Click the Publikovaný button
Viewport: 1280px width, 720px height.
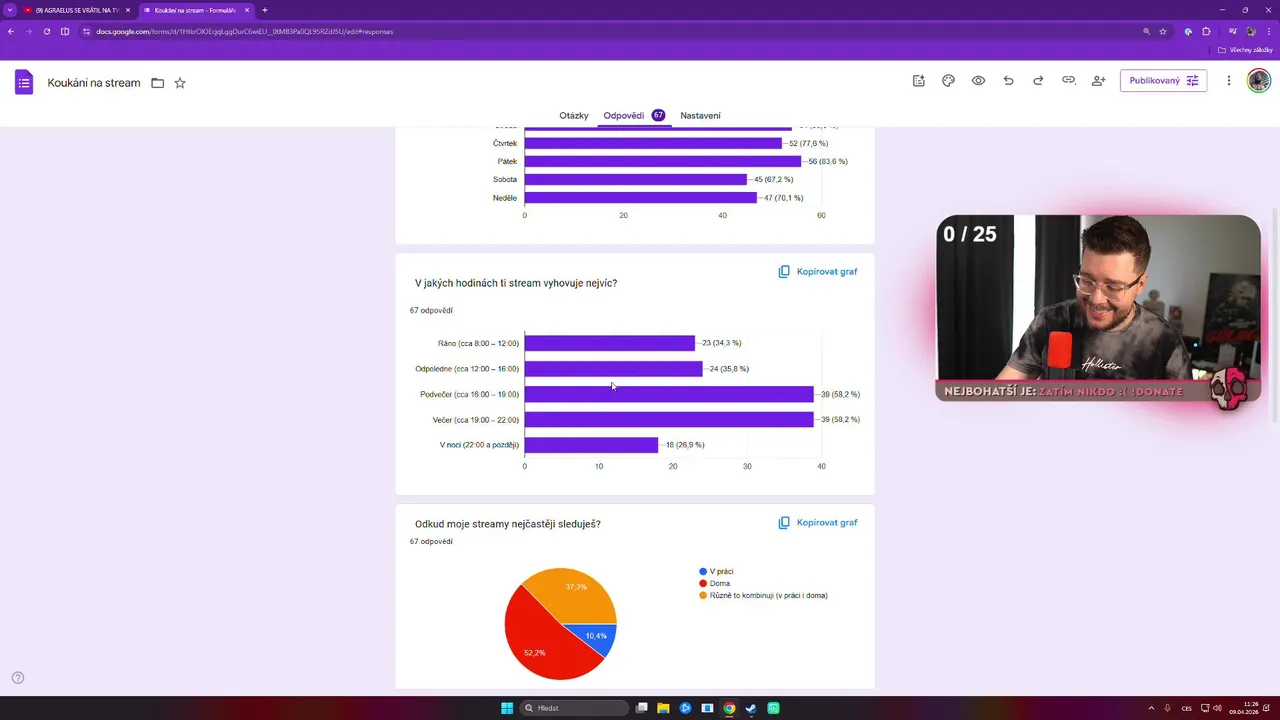(1163, 81)
